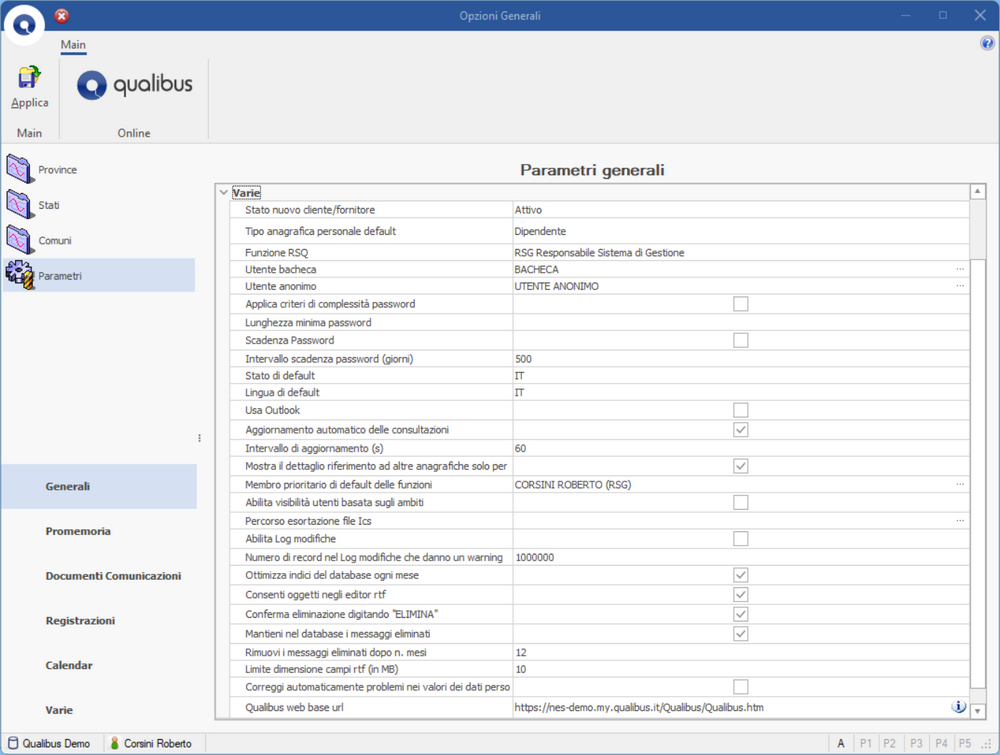Screen dimensions: 1000x755
Task: Click the Registrazioni navigation button
Action: [x=80, y=620]
